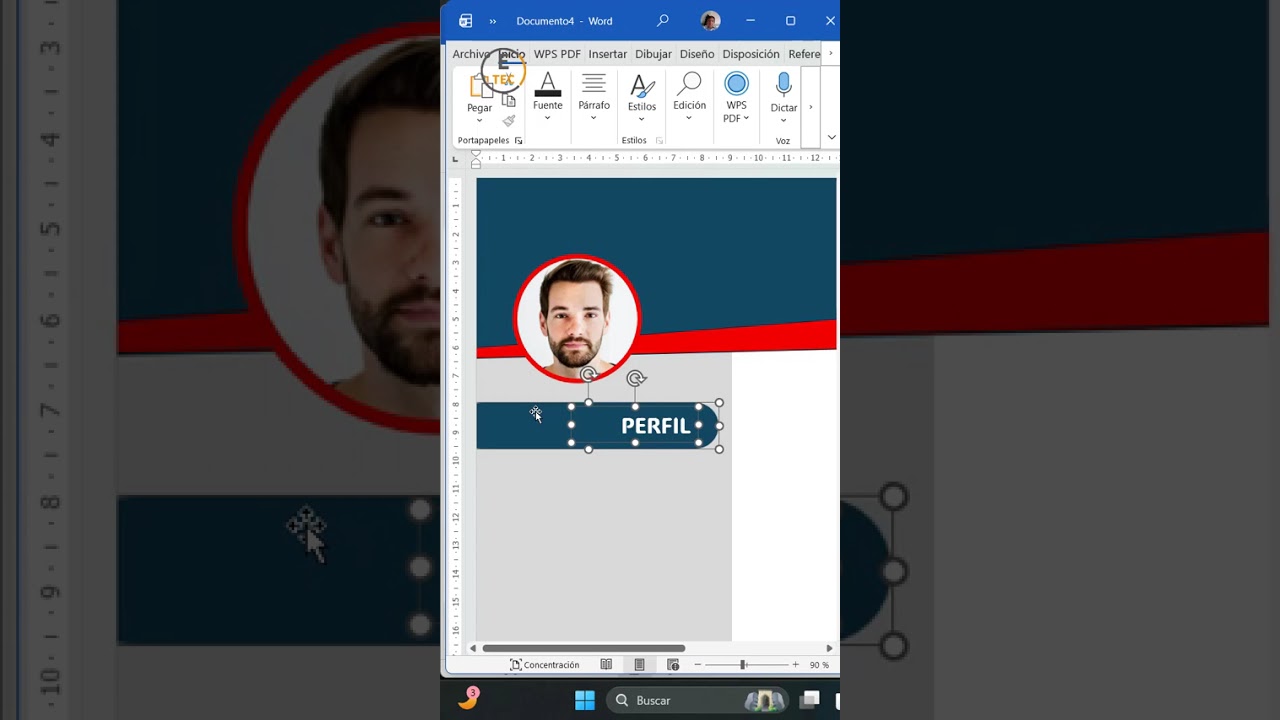Screen dimensions: 1280x720
Task: Open the search magnifier in the title bar
Action: pyautogui.click(x=662, y=20)
